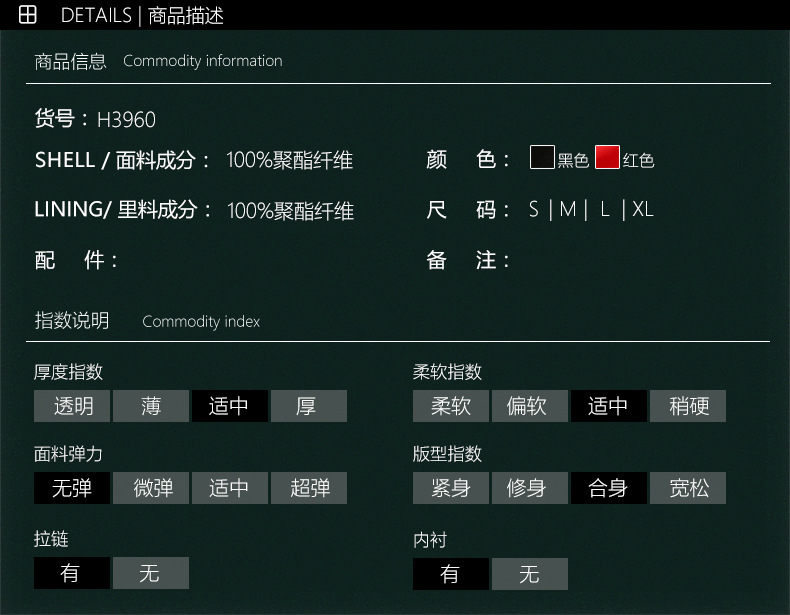Select 合身 fit option
The height and width of the screenshot is (615, 790).
pos(609,488)
